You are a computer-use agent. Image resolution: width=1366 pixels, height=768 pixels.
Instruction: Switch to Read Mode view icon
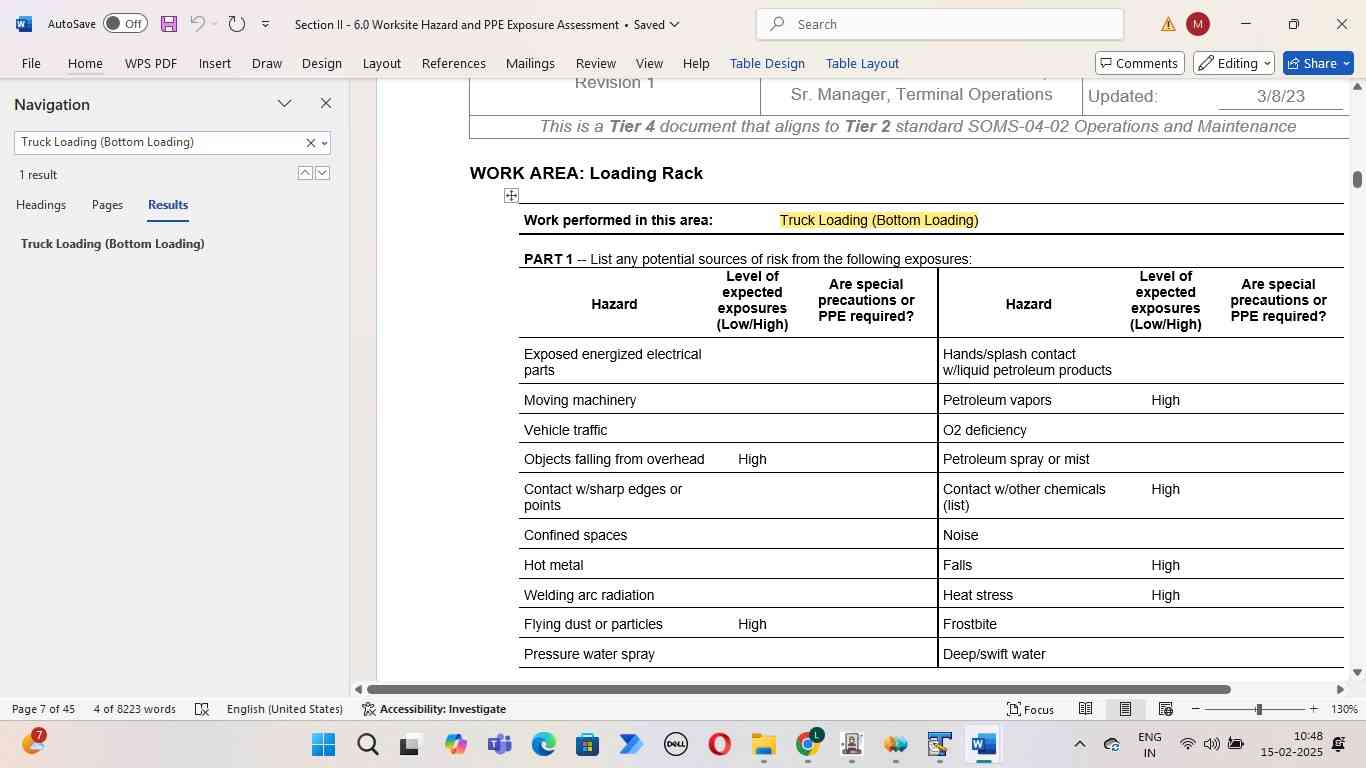[x=1085, y=709]
